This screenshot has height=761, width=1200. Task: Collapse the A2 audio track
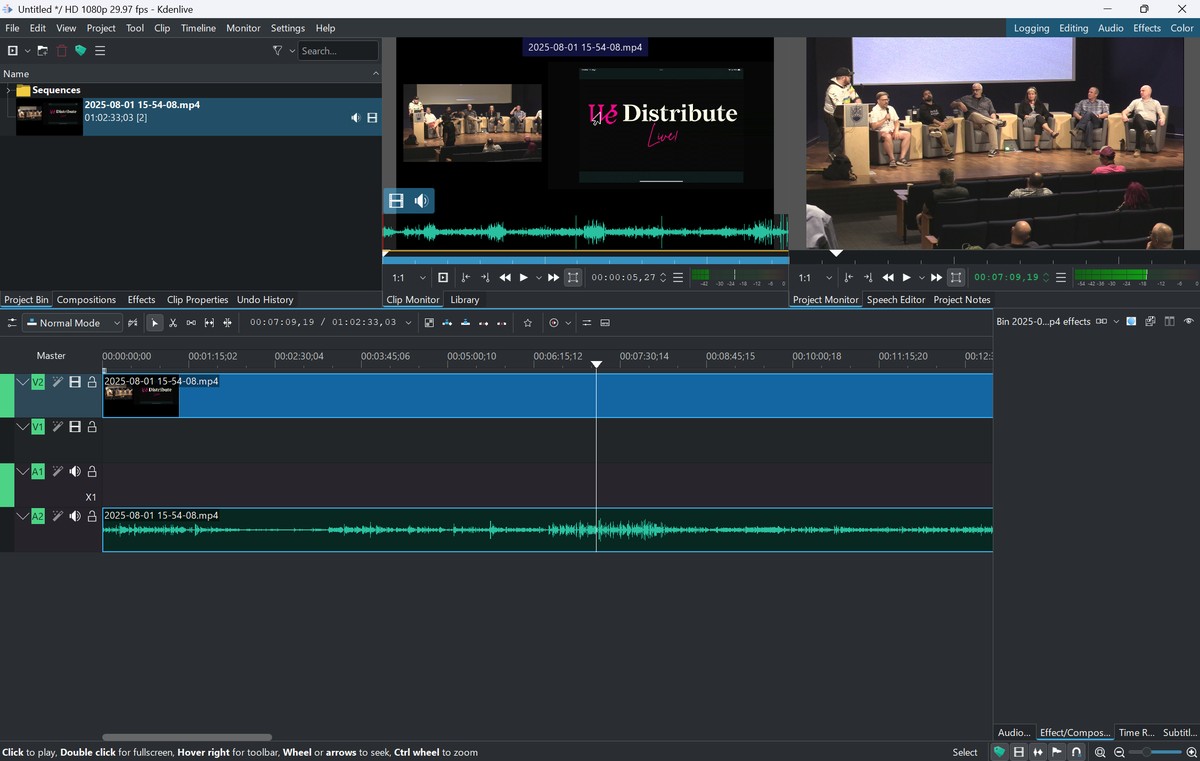coord(22,516)
